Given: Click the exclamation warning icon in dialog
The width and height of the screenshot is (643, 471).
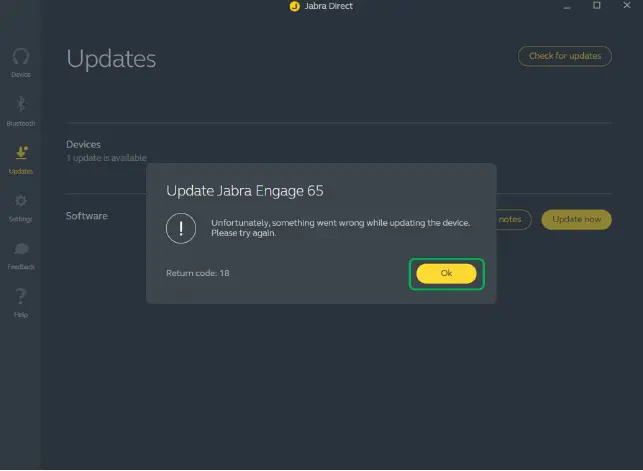Looking at the screenshot, I should [x=181, y=228].
